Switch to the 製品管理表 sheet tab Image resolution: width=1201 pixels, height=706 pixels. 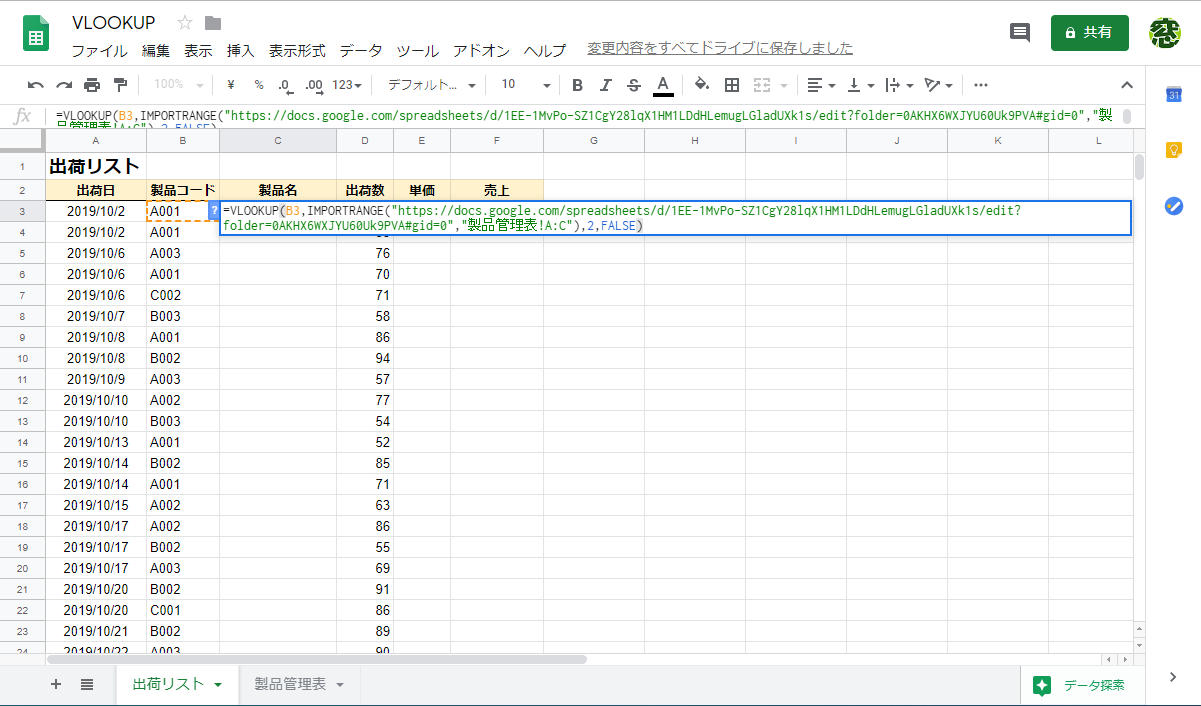290,684
